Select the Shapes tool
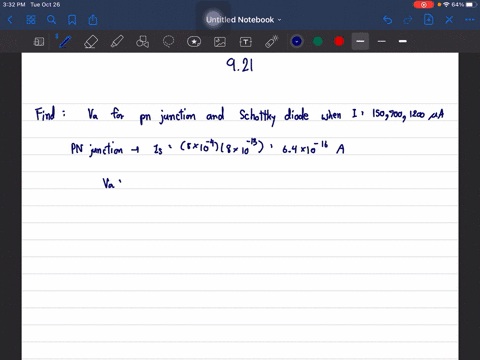The image size is (480, 360). [x=142, y=42]
